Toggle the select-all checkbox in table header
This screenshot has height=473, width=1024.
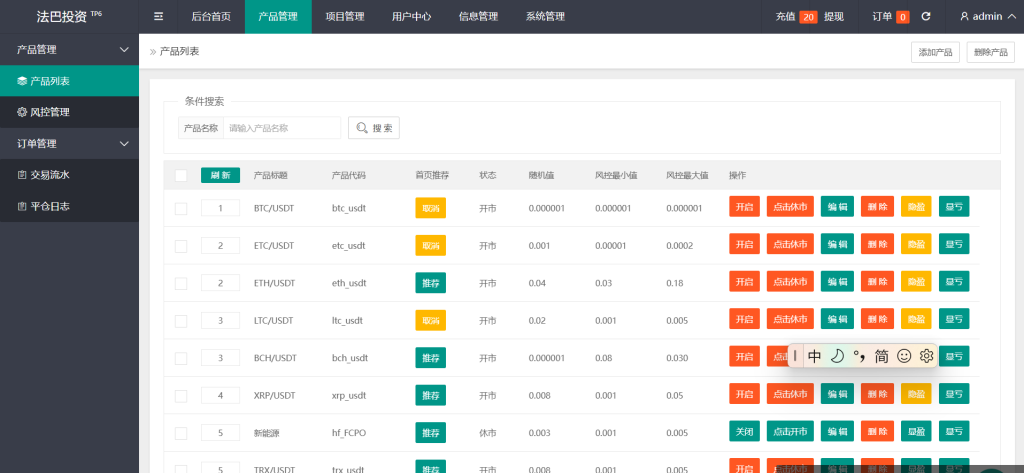coord(181,175)
